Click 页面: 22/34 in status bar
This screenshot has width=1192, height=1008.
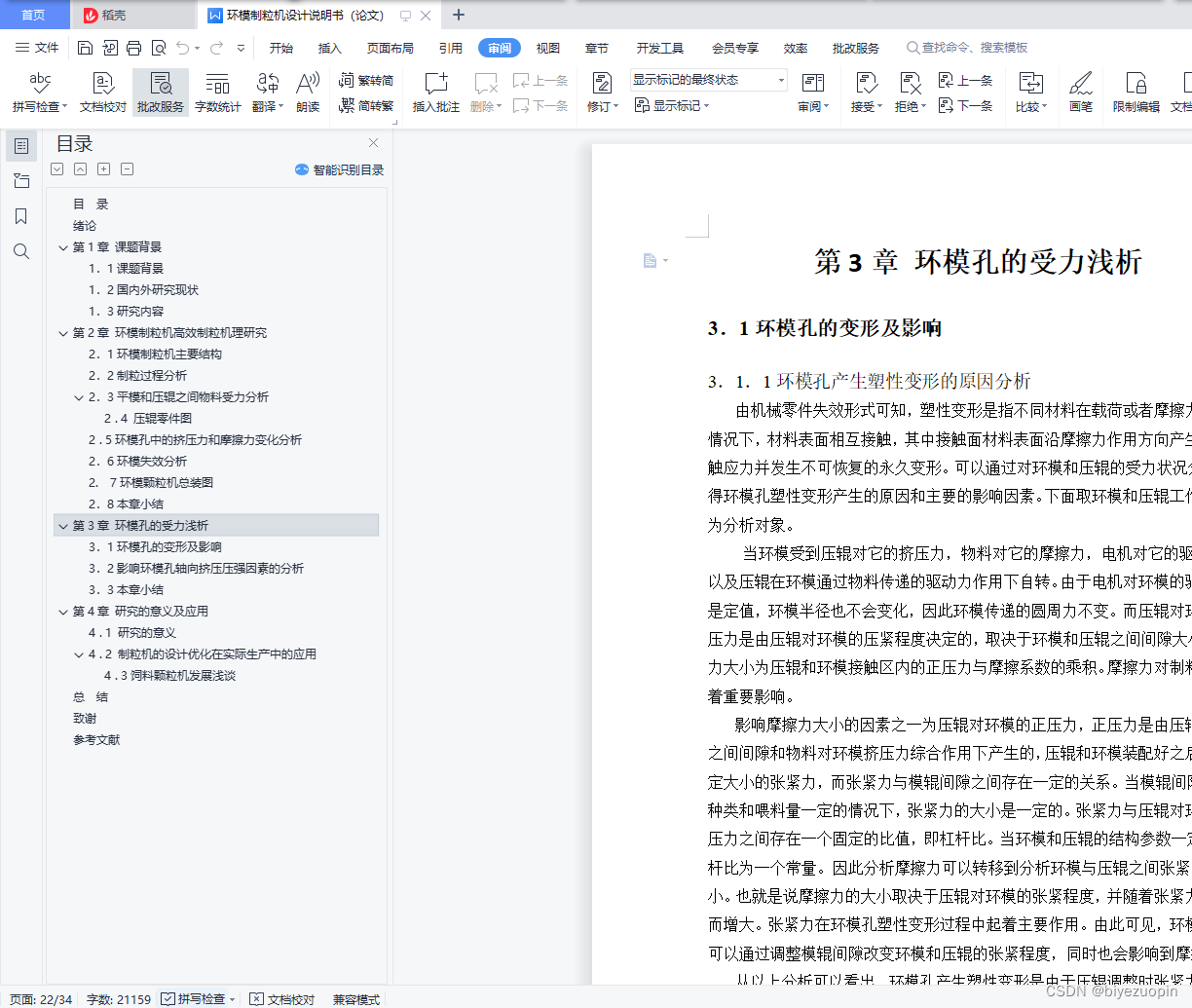pos(41,999)
